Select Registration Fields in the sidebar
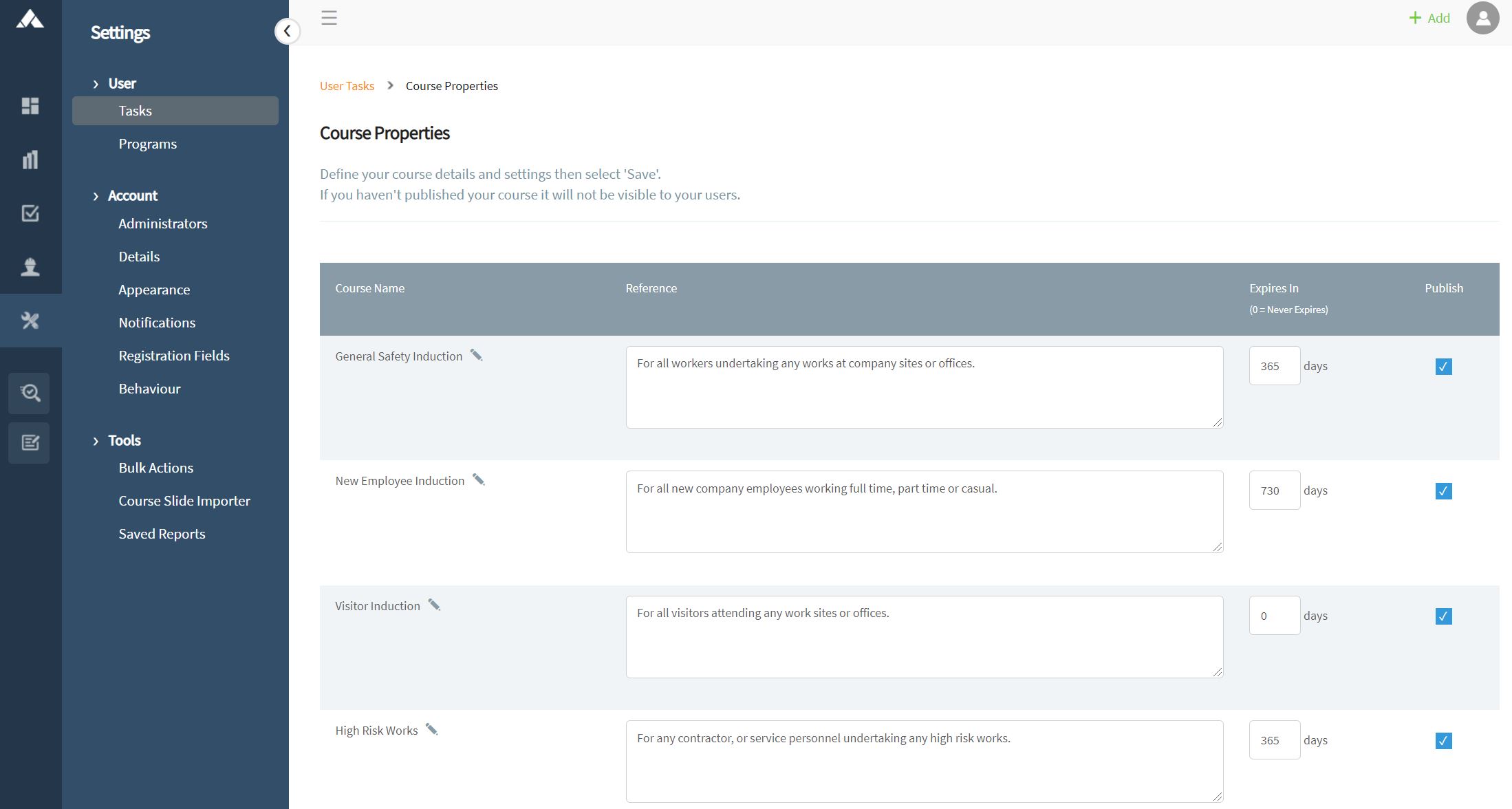The height and width of the screenshot is (809, 1512). point(174,356)
